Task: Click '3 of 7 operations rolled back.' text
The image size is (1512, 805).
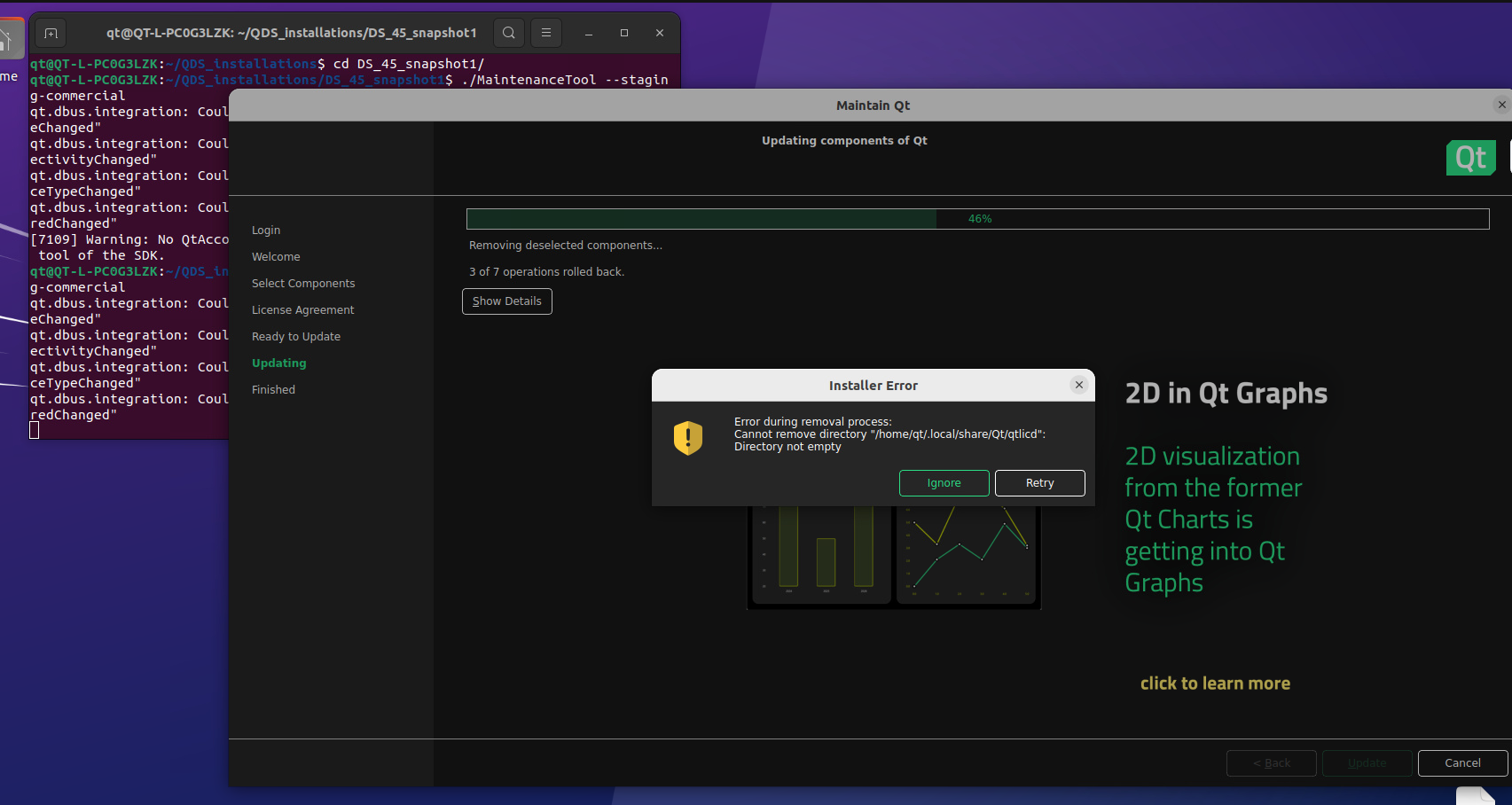Action: pyautogui.click(x=546, y=272)
